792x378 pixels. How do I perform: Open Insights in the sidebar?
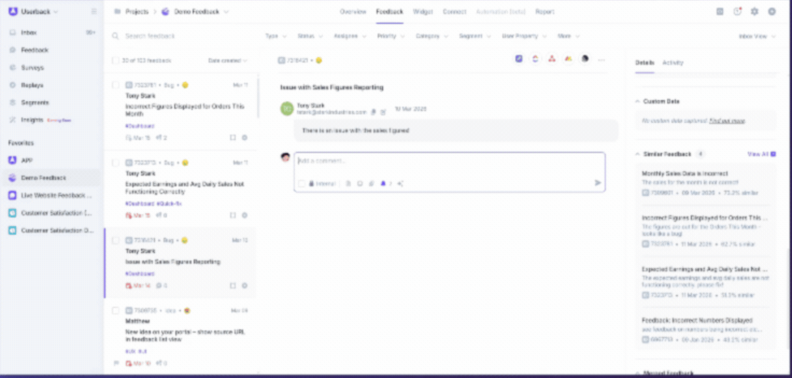(32, 120)
